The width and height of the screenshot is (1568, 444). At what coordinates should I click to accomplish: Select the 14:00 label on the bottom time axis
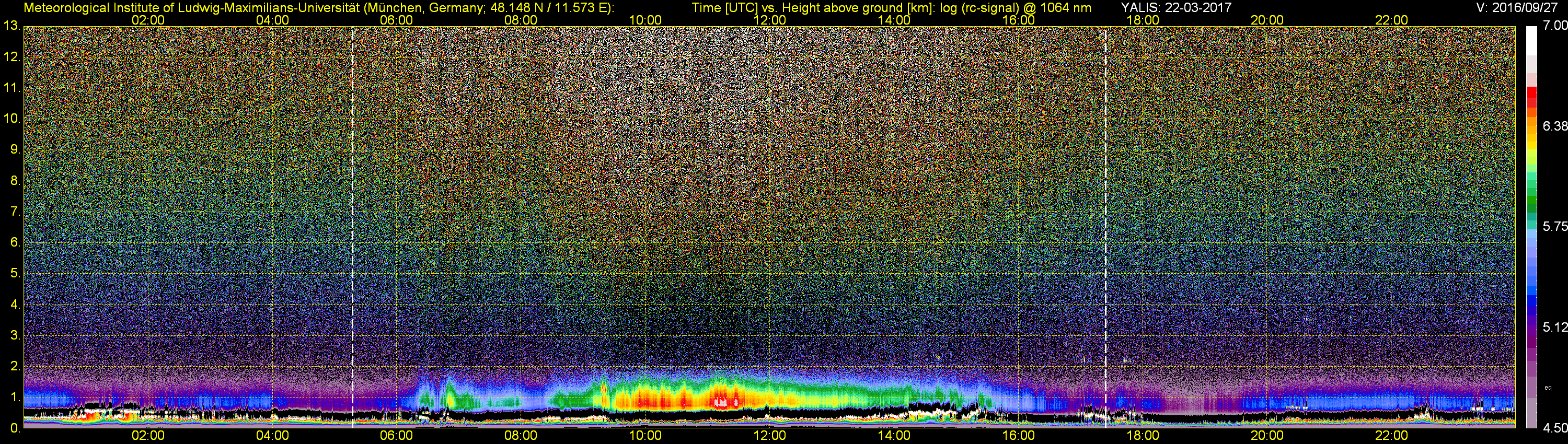894,436
